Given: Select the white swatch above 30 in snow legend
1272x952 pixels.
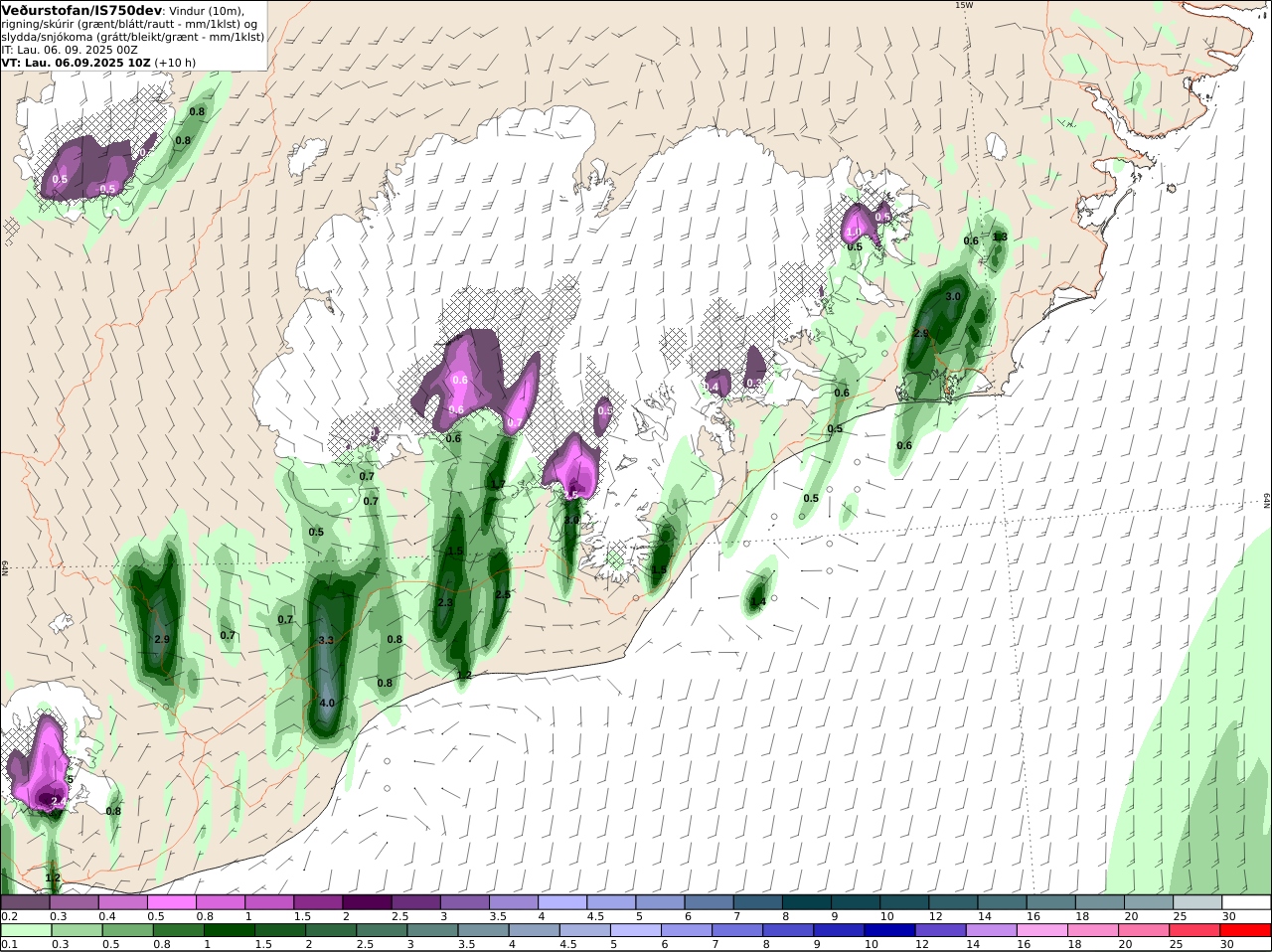Looking at the screenshot, I should 1245,902.
